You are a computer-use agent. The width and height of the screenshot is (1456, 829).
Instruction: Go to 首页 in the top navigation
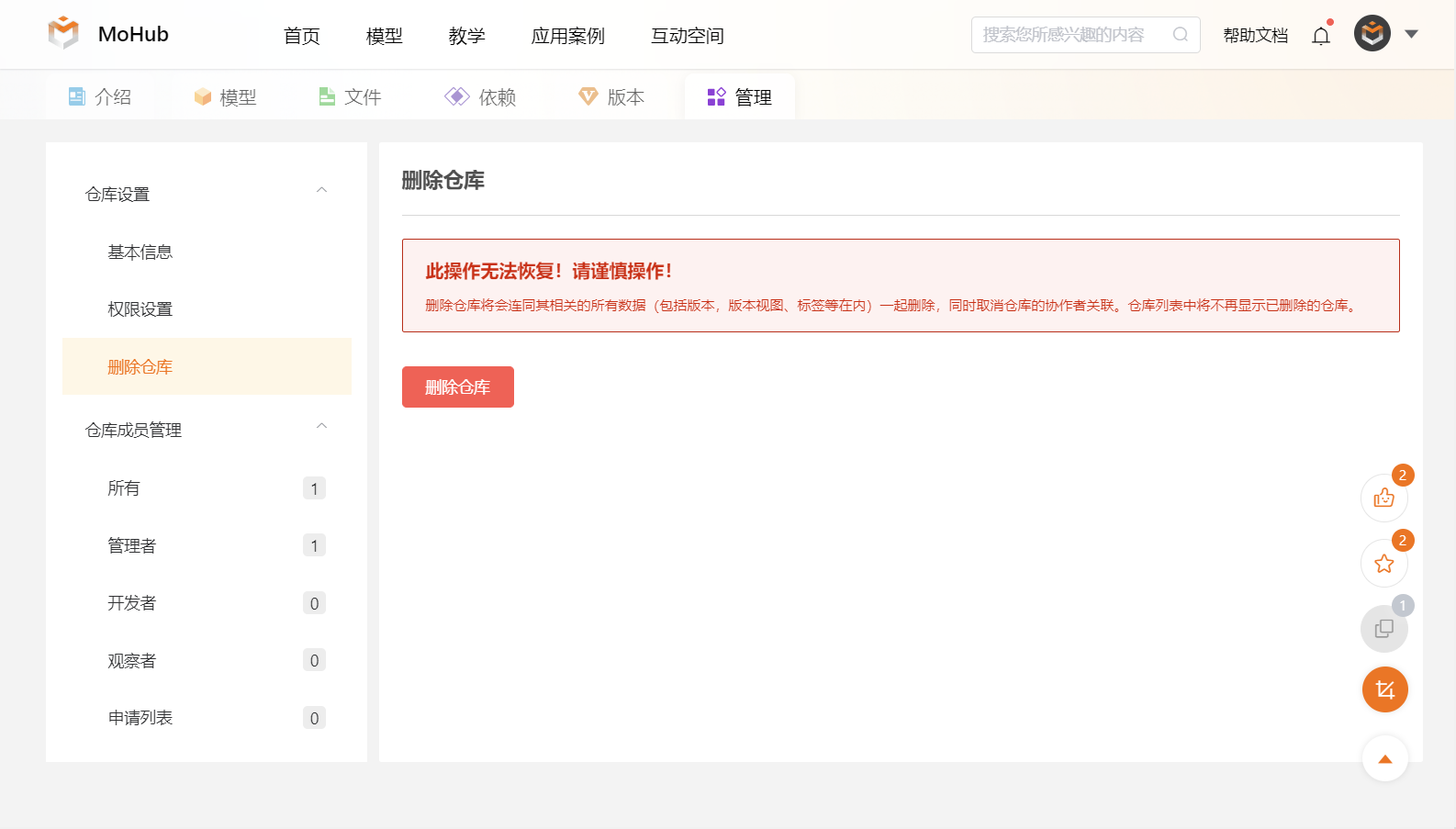pos(302,36)
